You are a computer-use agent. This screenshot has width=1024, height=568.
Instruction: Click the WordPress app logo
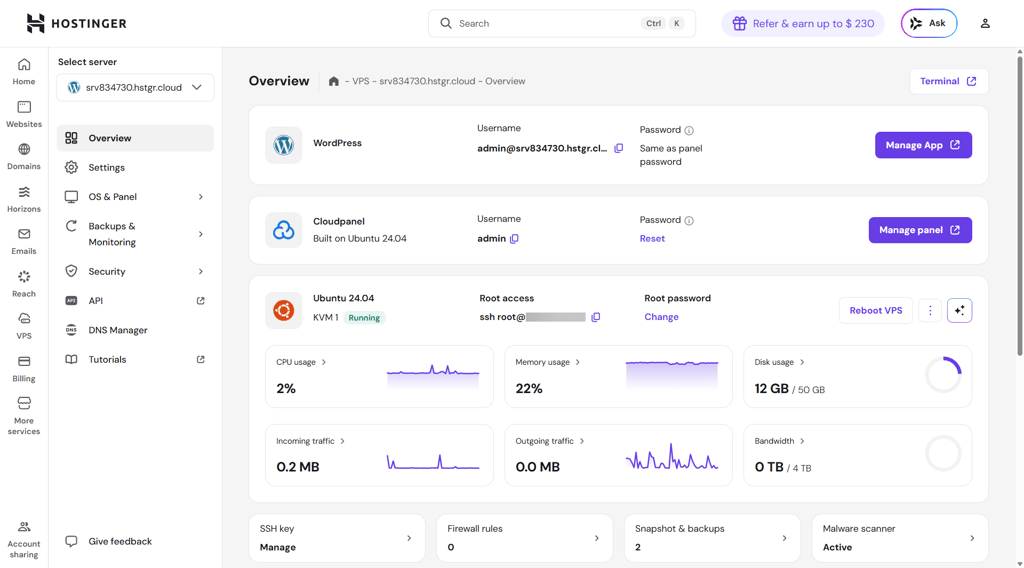click(x=283, y=145)
